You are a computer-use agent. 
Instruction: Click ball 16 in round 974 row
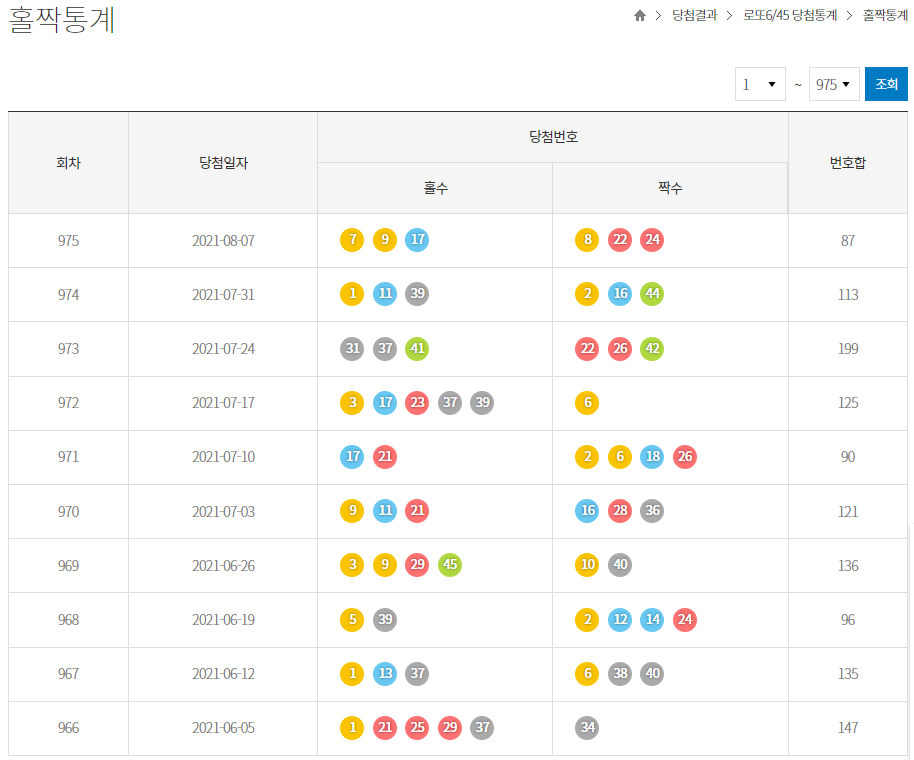[620, 294]
